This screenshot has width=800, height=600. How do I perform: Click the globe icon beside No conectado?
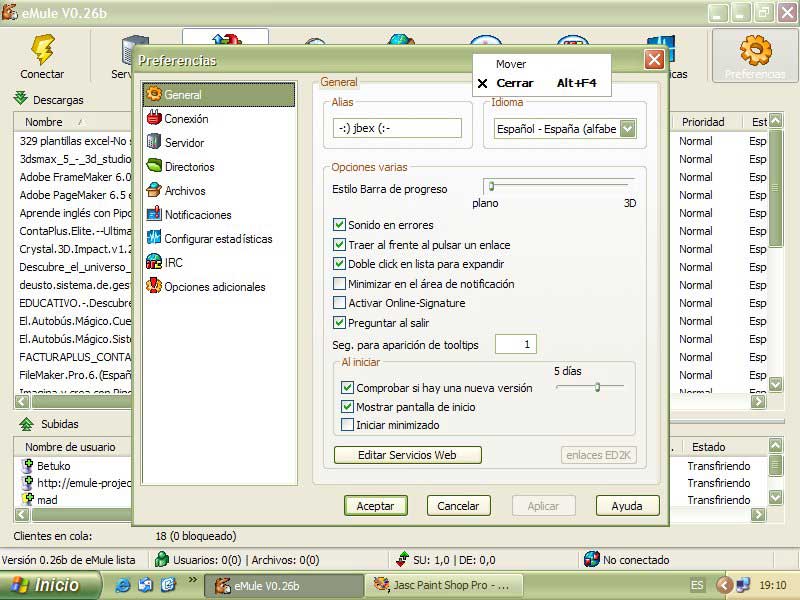[591, 559]
